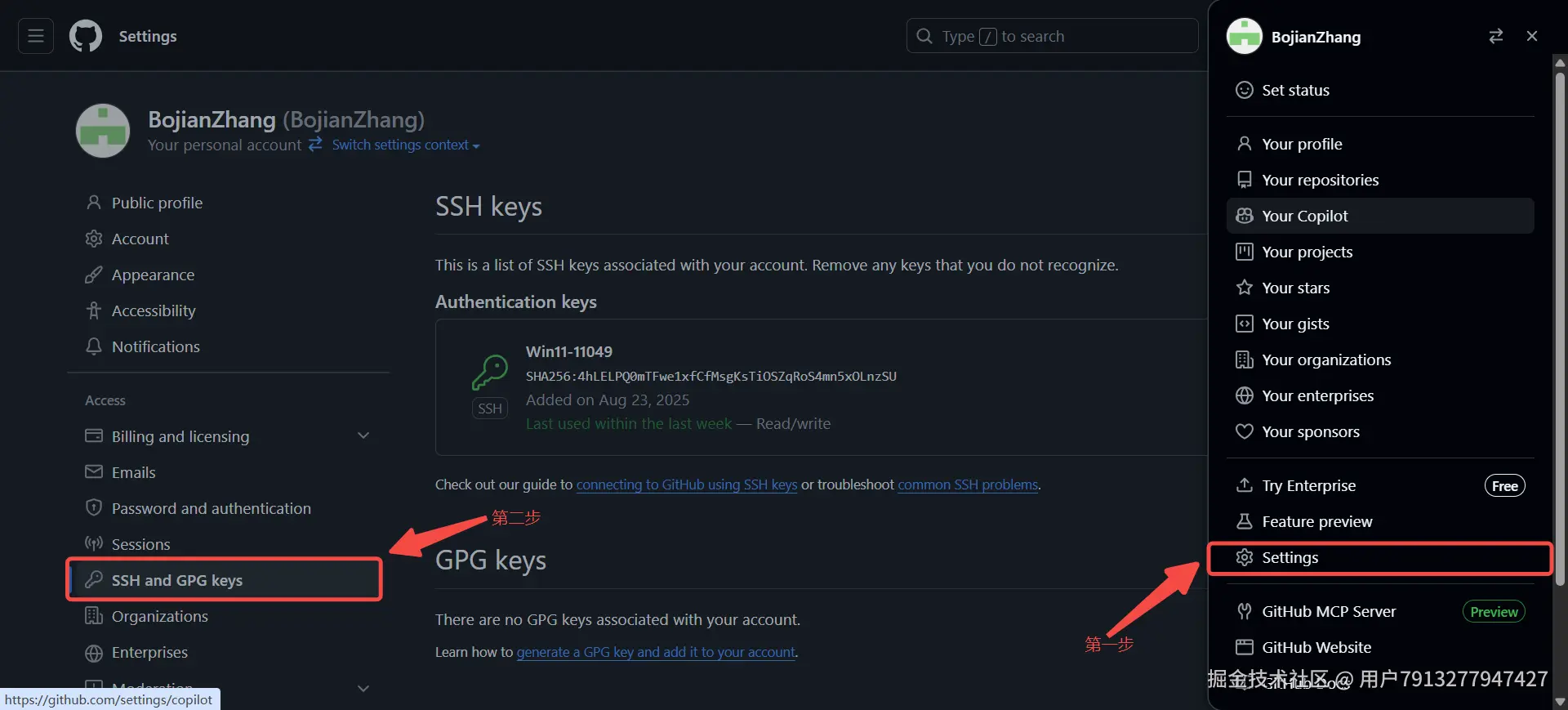The height and width of the screenshot is (710, 1568).
Task: Open Your stars
Action: pos(1380,288)
